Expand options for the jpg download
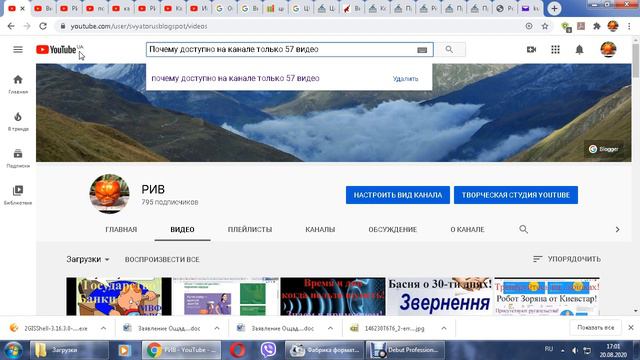This screenshot has width=640, height=360. [x=444, y=328]
